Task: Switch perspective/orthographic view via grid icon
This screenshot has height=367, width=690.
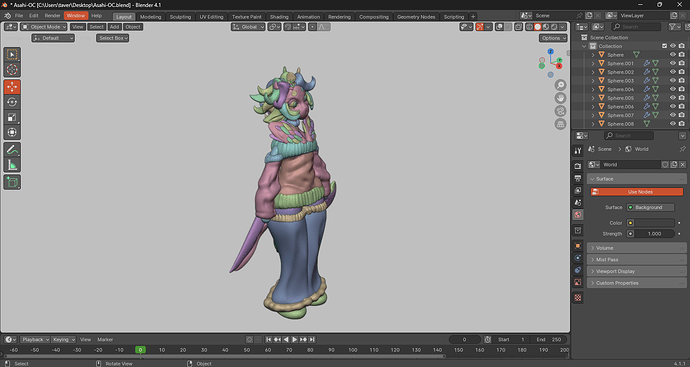Action: click(x=560, y=124)
